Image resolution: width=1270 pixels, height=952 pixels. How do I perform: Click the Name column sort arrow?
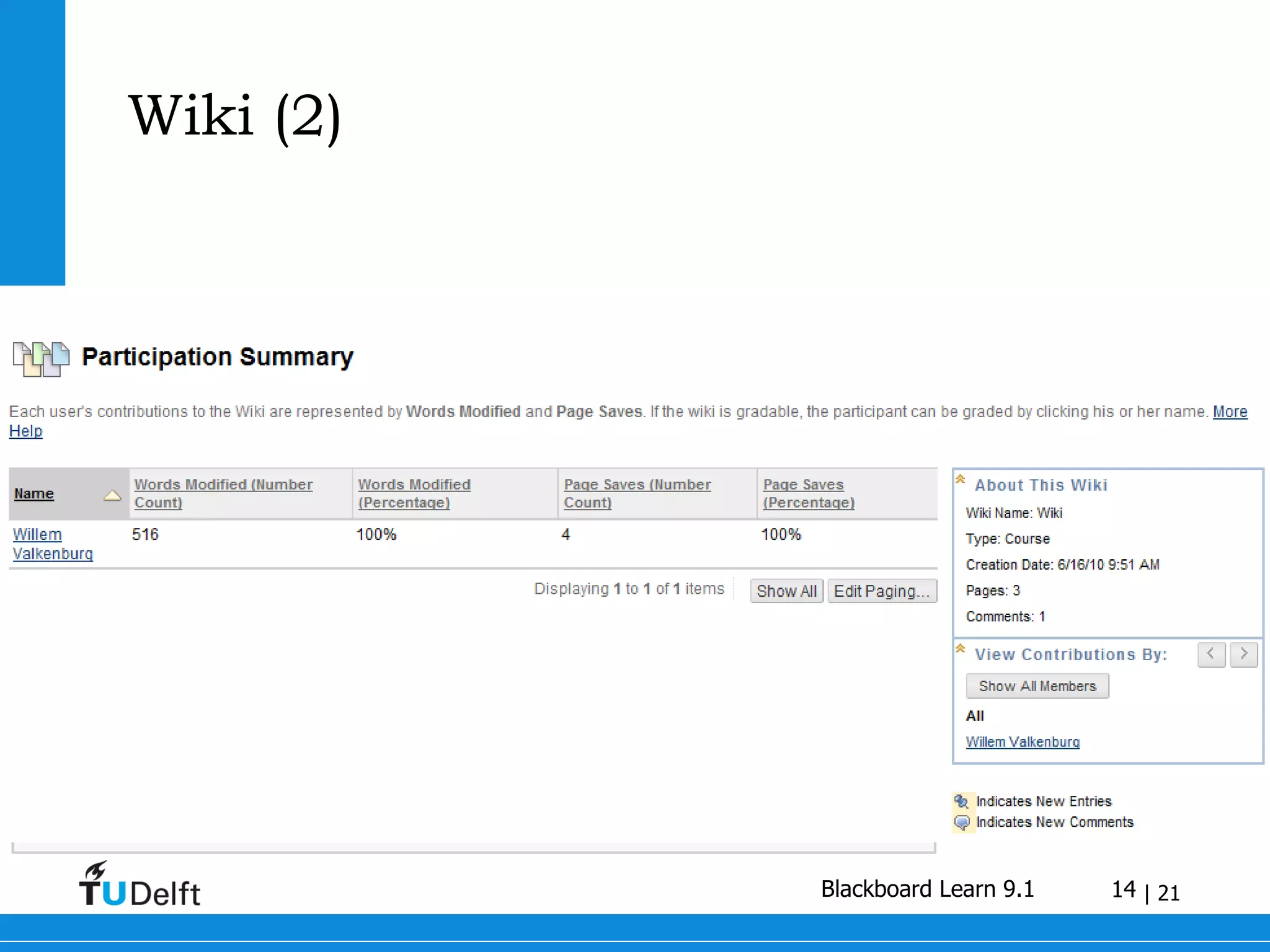point(112,495)
